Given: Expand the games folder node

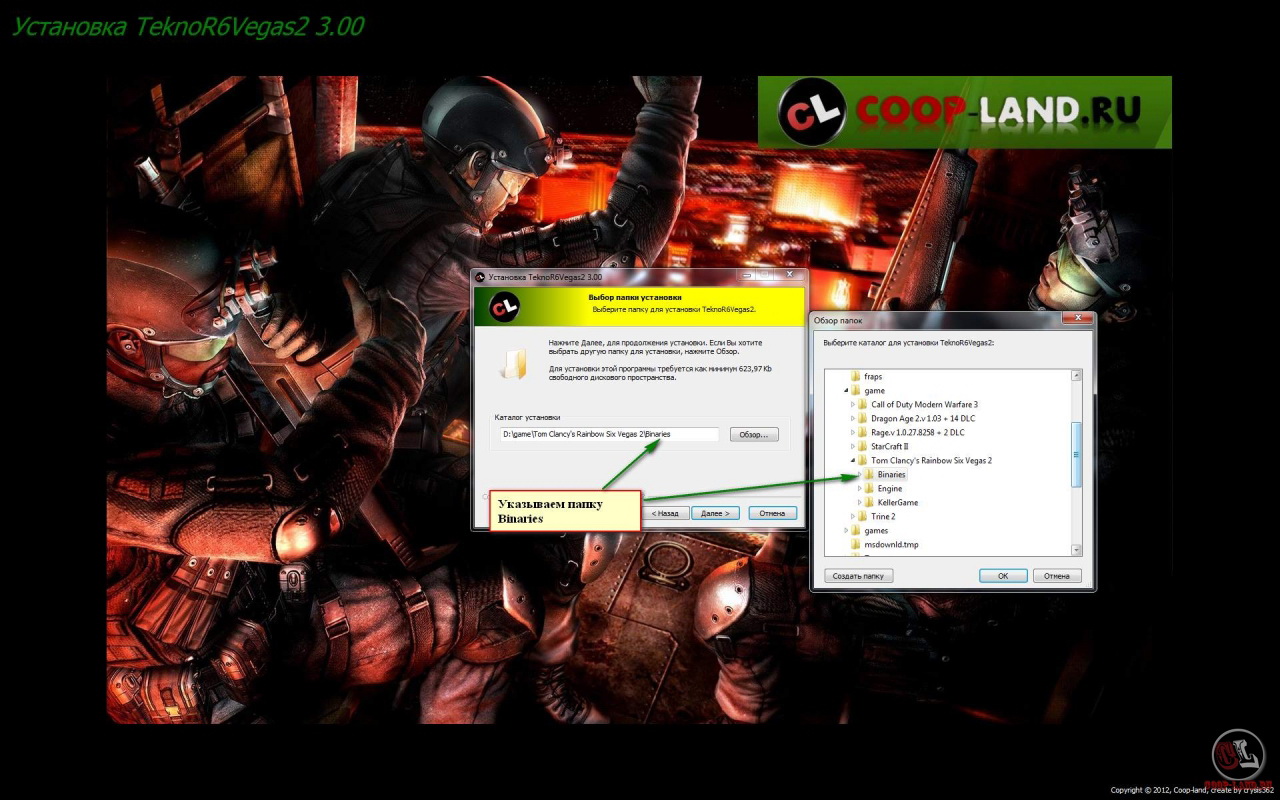Looking at the screenshot, I should click(x=846, y=530).
